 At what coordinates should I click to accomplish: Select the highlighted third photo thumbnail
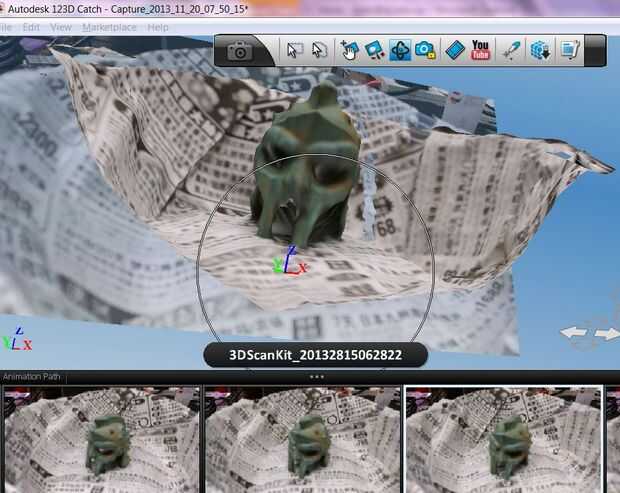tap(504, 440)
